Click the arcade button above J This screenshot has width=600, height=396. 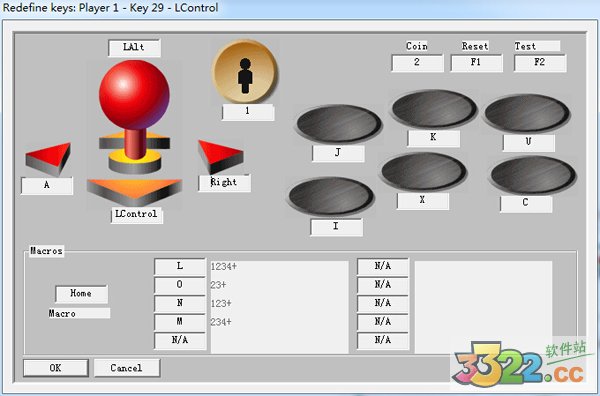(x=339, y=124)
